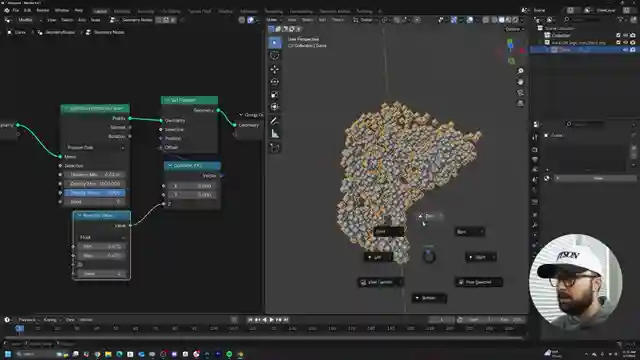
Task: Open the Edit menu
Action: (x=27, y=10)
